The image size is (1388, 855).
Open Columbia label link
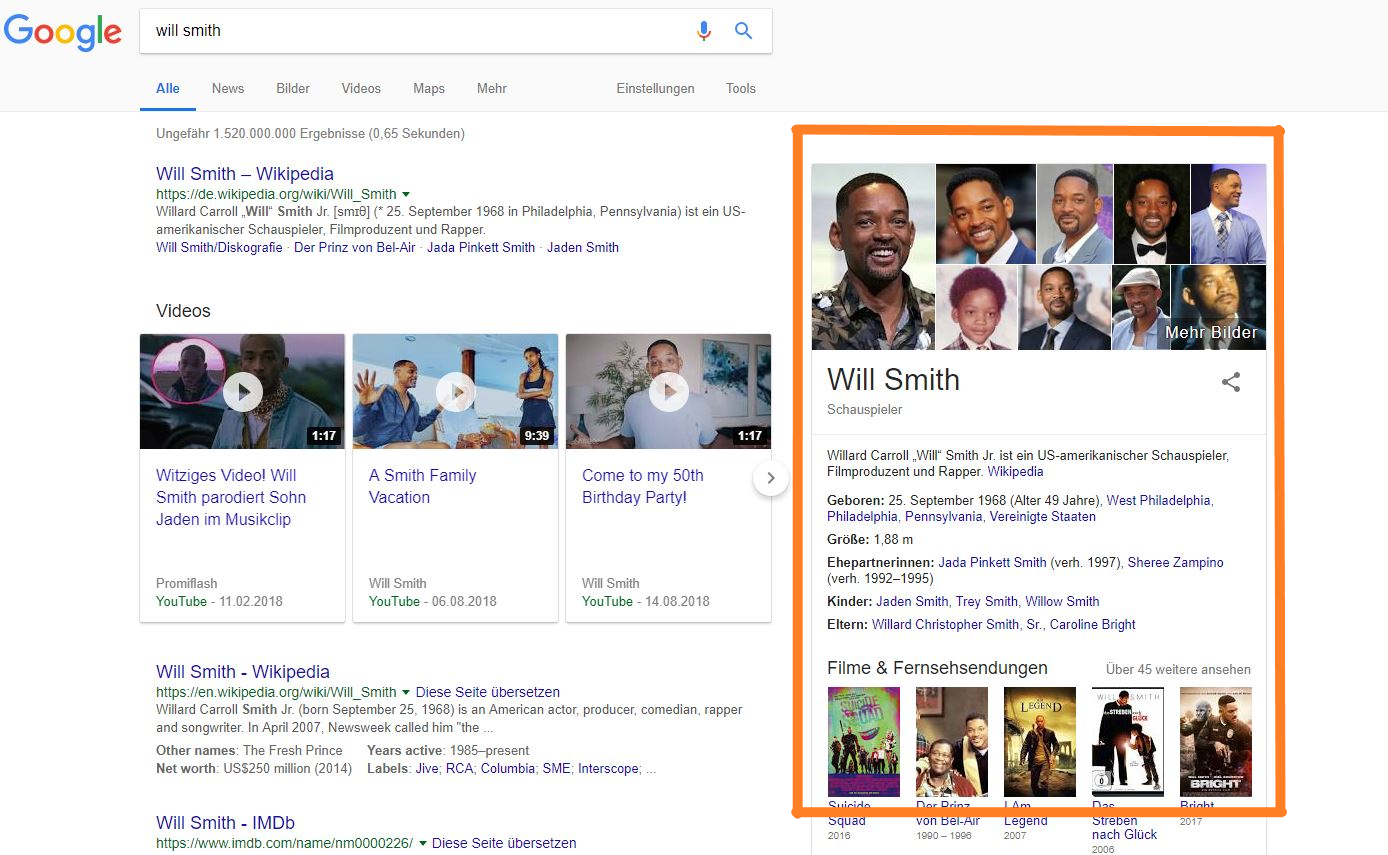(x=507, y=768)
